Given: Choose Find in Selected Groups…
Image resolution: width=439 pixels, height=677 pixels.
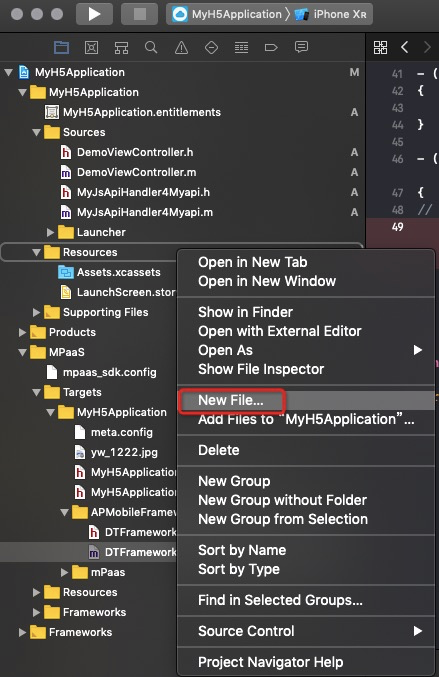Looking at the screenshot, I should click(306, 600).
